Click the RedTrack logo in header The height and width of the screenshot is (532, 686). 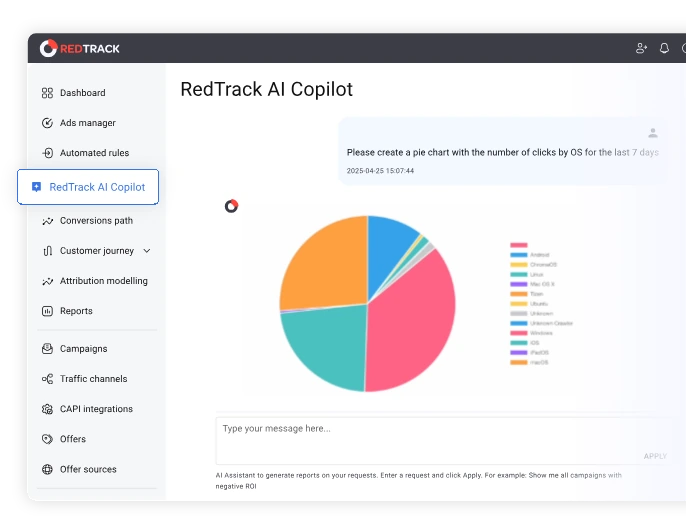[x=80, y=48]
